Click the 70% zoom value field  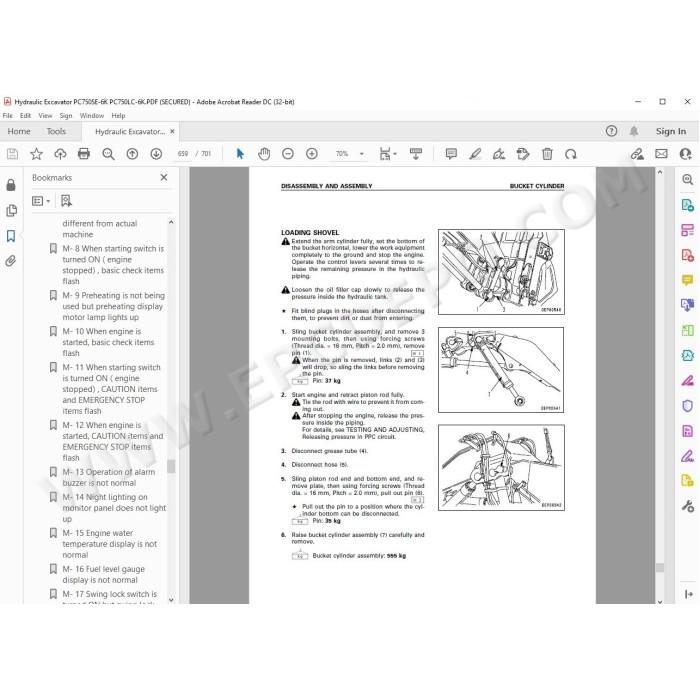342,154
